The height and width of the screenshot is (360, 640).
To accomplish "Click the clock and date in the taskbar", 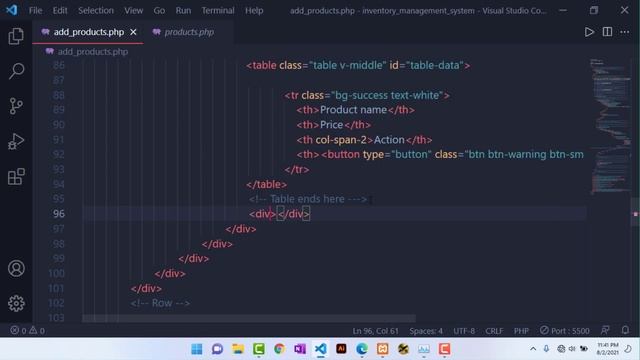I will click(607, 349).
